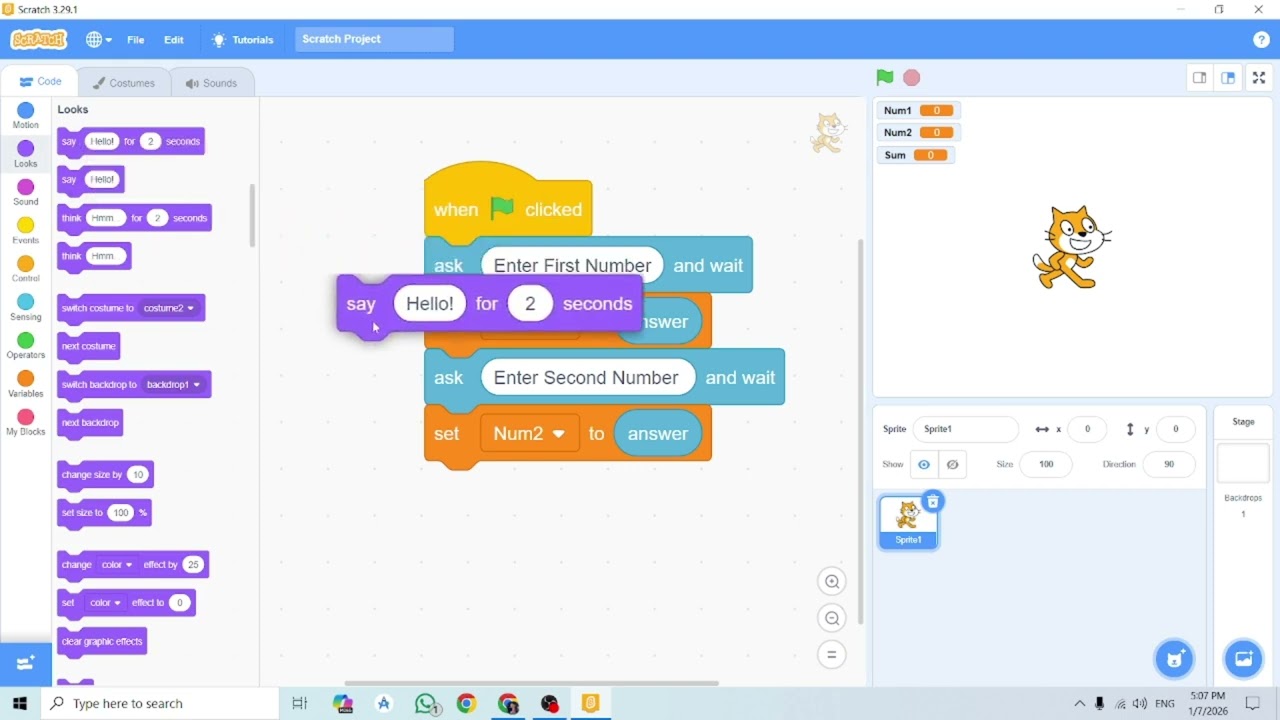This screenshot has width=1280, height=720.
Task: Edit the Enter First Number text
Action: [x=572, y=266]
